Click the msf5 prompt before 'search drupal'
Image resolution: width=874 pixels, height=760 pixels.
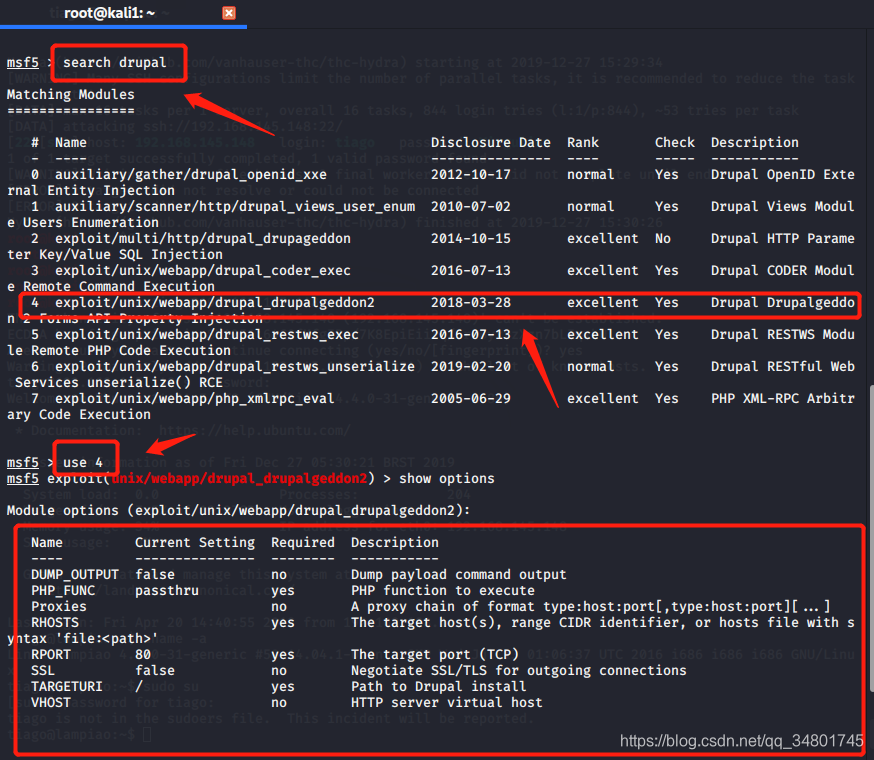23,62
